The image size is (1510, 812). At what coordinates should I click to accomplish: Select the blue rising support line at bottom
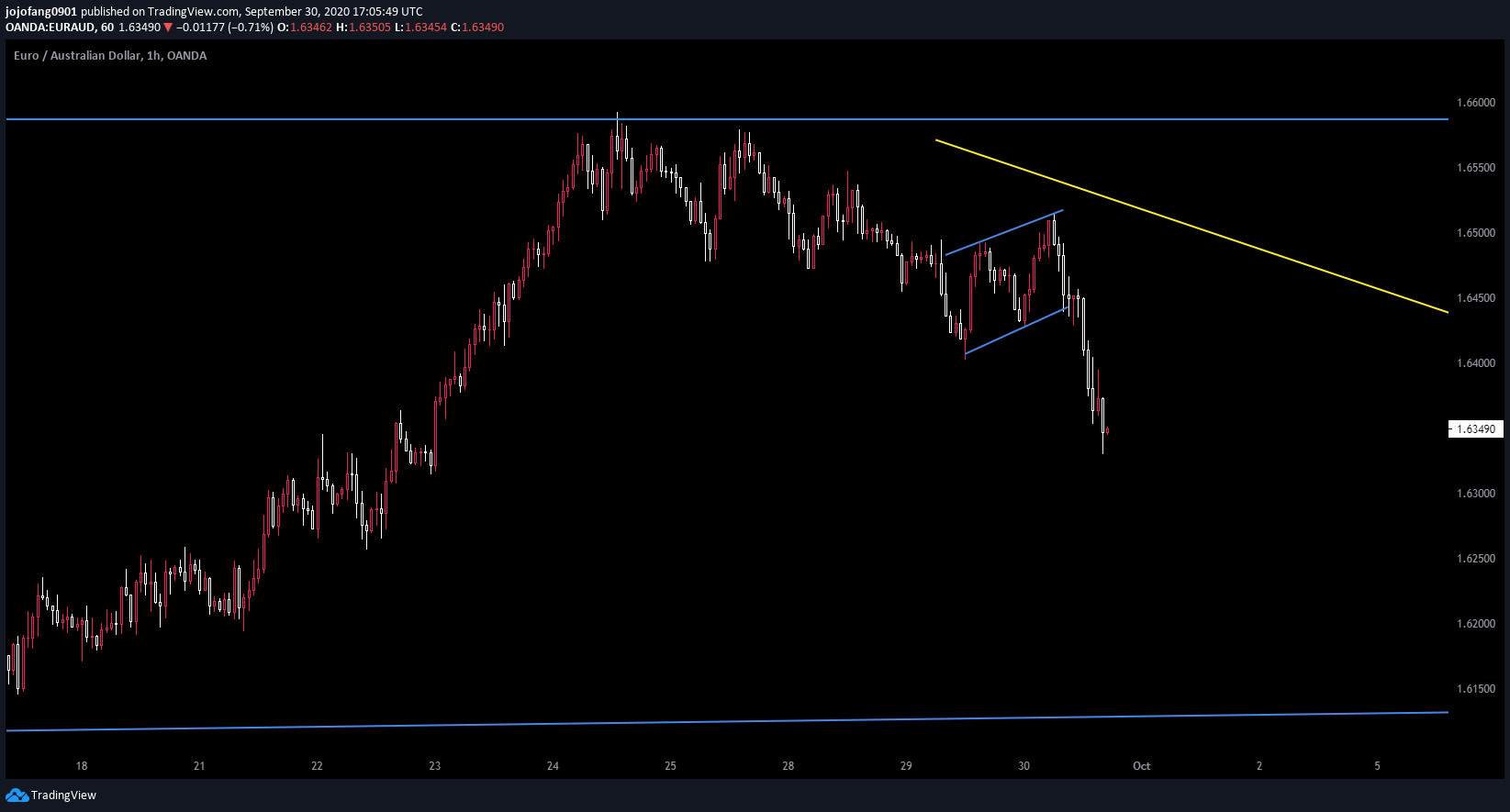[727, 721]
